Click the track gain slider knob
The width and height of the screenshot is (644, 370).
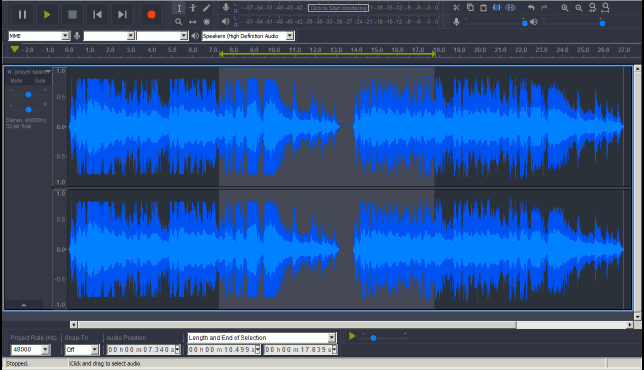pos(28,95)
